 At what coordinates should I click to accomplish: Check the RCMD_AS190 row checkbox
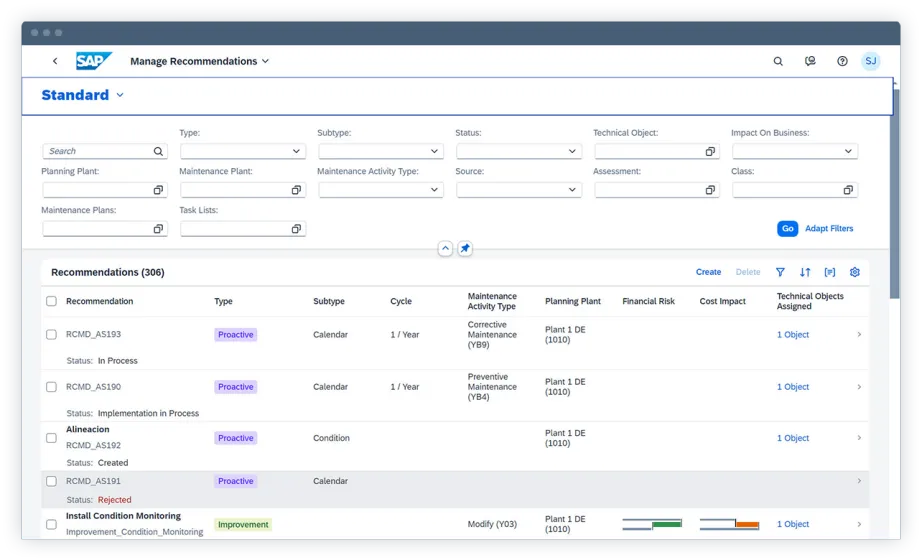(x=51, y=387)
